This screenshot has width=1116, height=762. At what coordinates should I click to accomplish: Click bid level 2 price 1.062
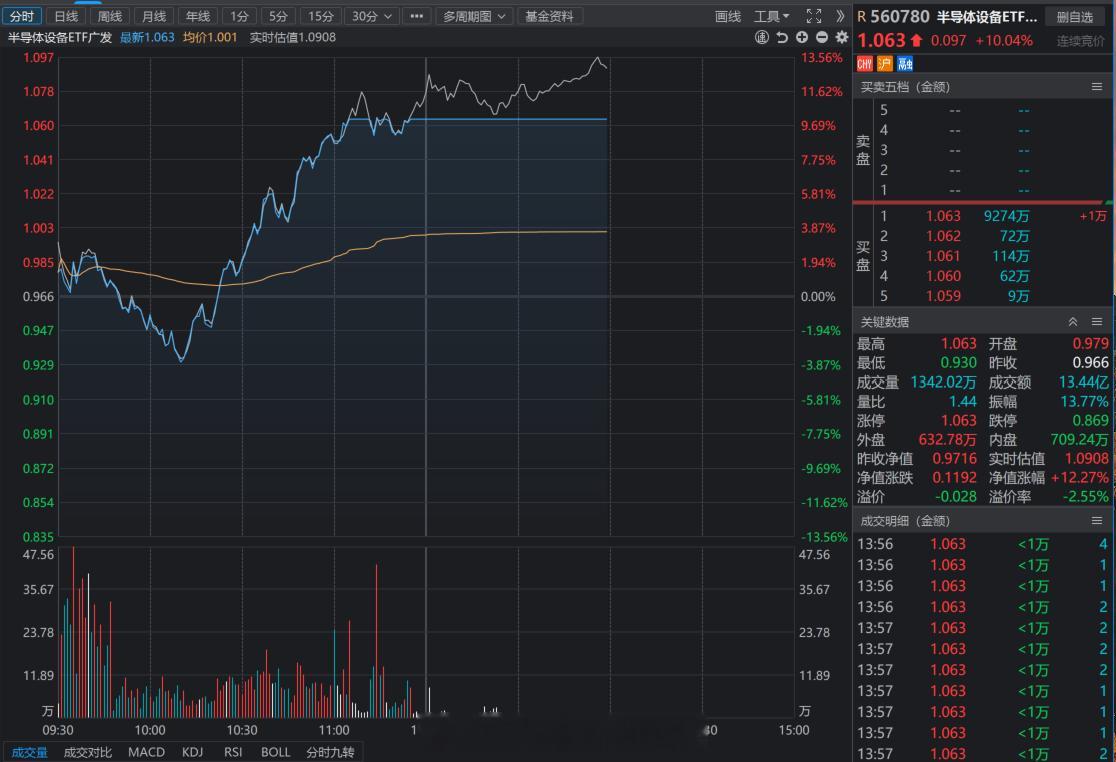pyautogui.click(x=943, y=236)
